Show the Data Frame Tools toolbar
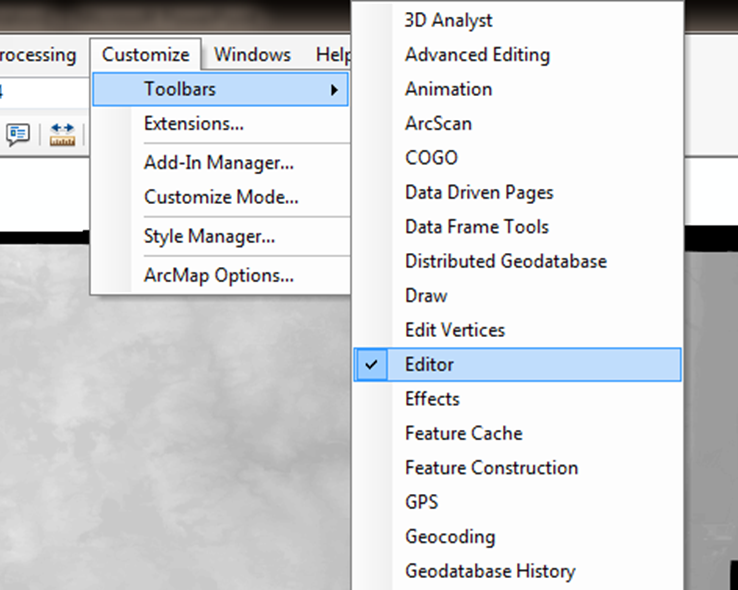 coord(517,227)
